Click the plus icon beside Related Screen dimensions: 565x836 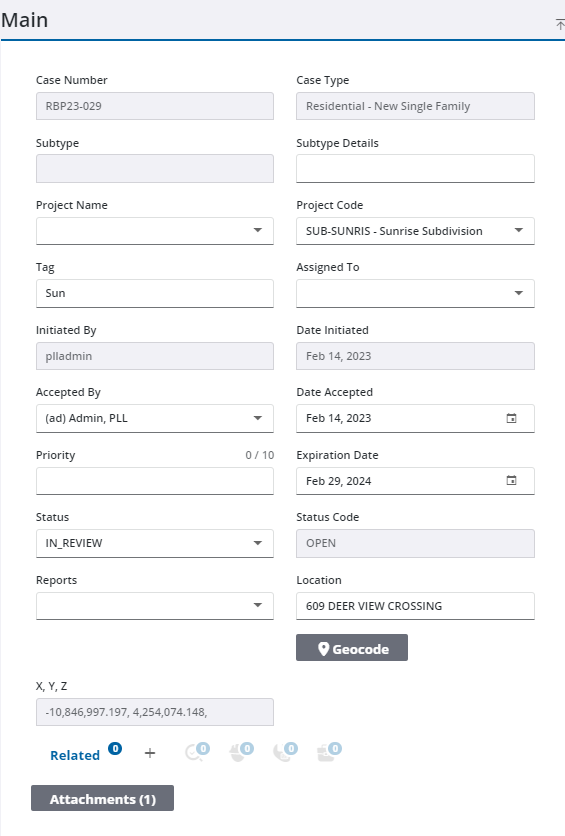[x=150, y=753]
